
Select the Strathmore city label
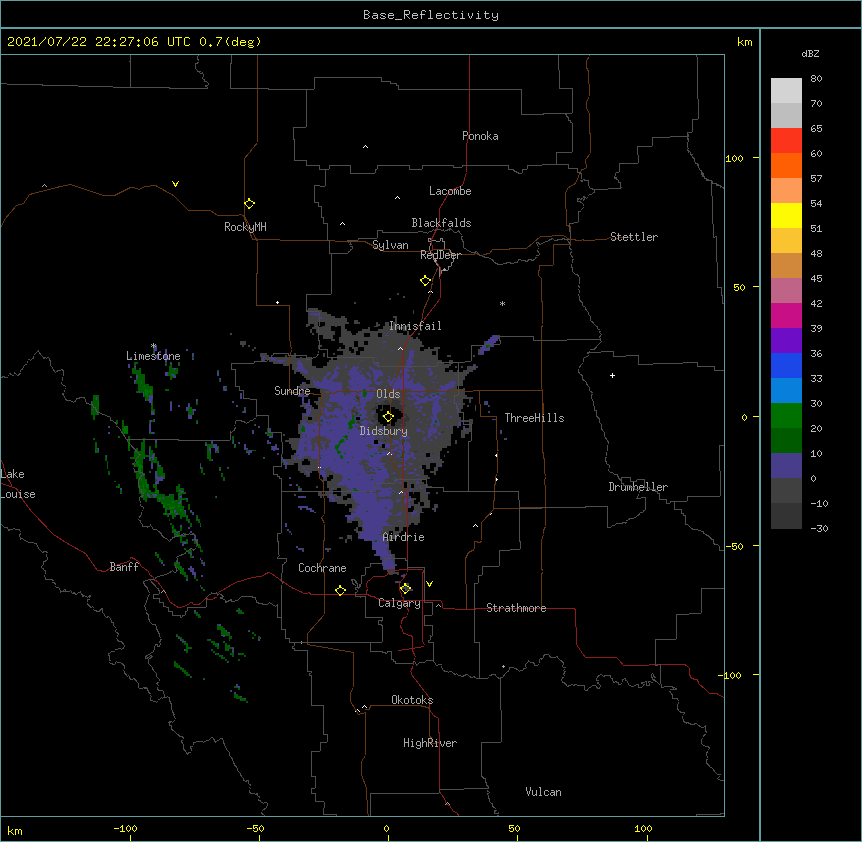click(516, 608)
